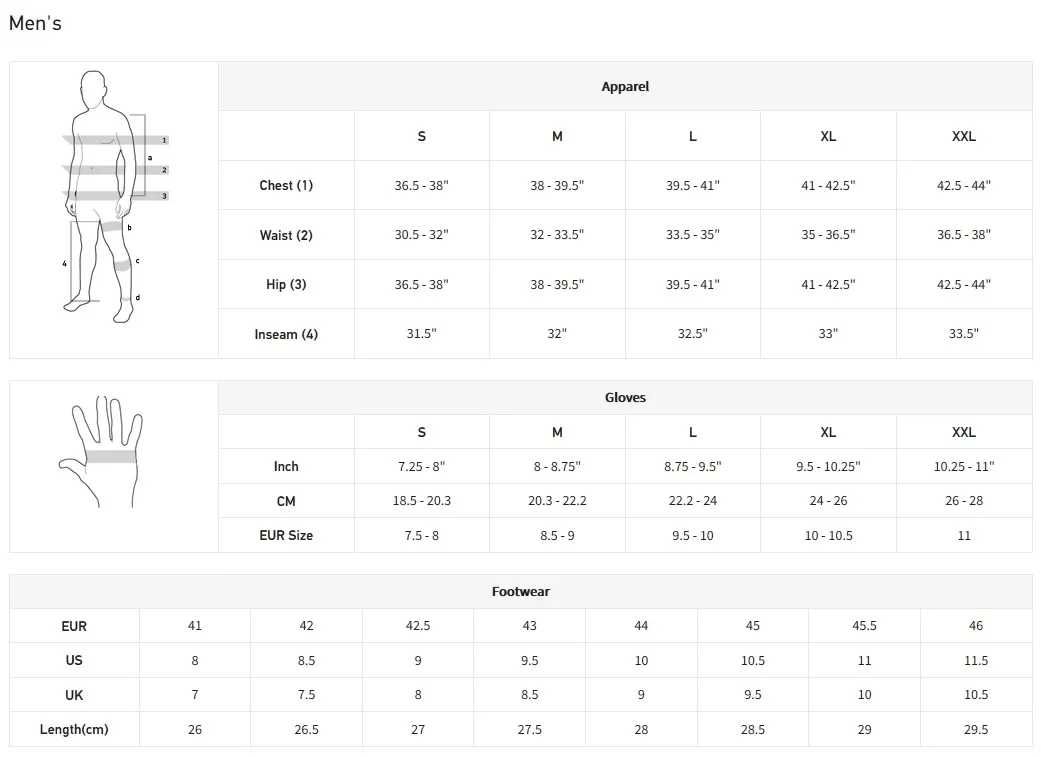The height and width of the screenshot is (757, 1041).
Task: Click the Men's section heading
Action: (x=35, y=23)
